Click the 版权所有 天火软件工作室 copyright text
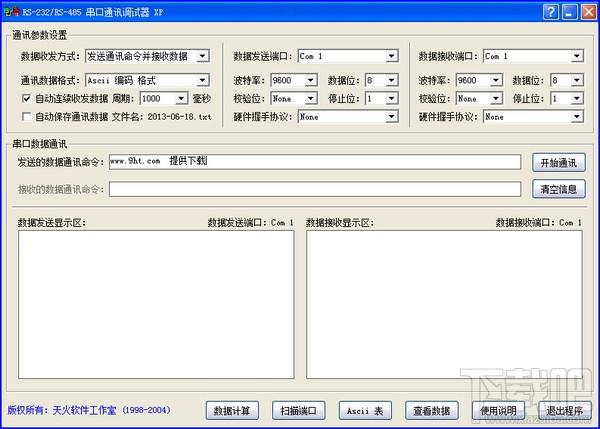 point(89,410)
